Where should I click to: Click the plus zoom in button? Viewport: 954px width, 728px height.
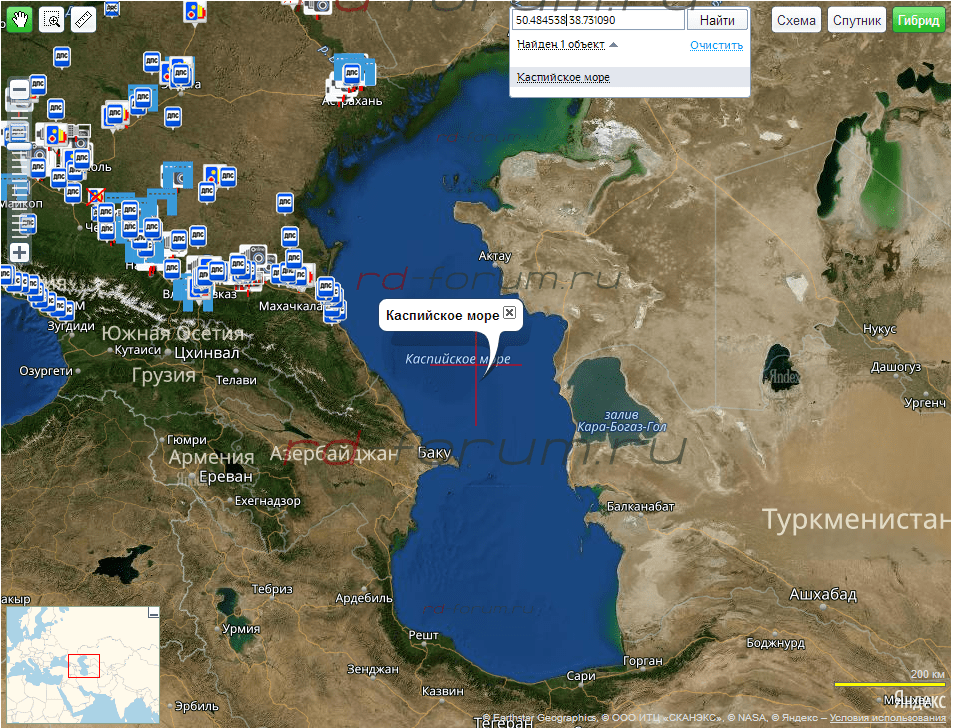[x=19, y=253]
